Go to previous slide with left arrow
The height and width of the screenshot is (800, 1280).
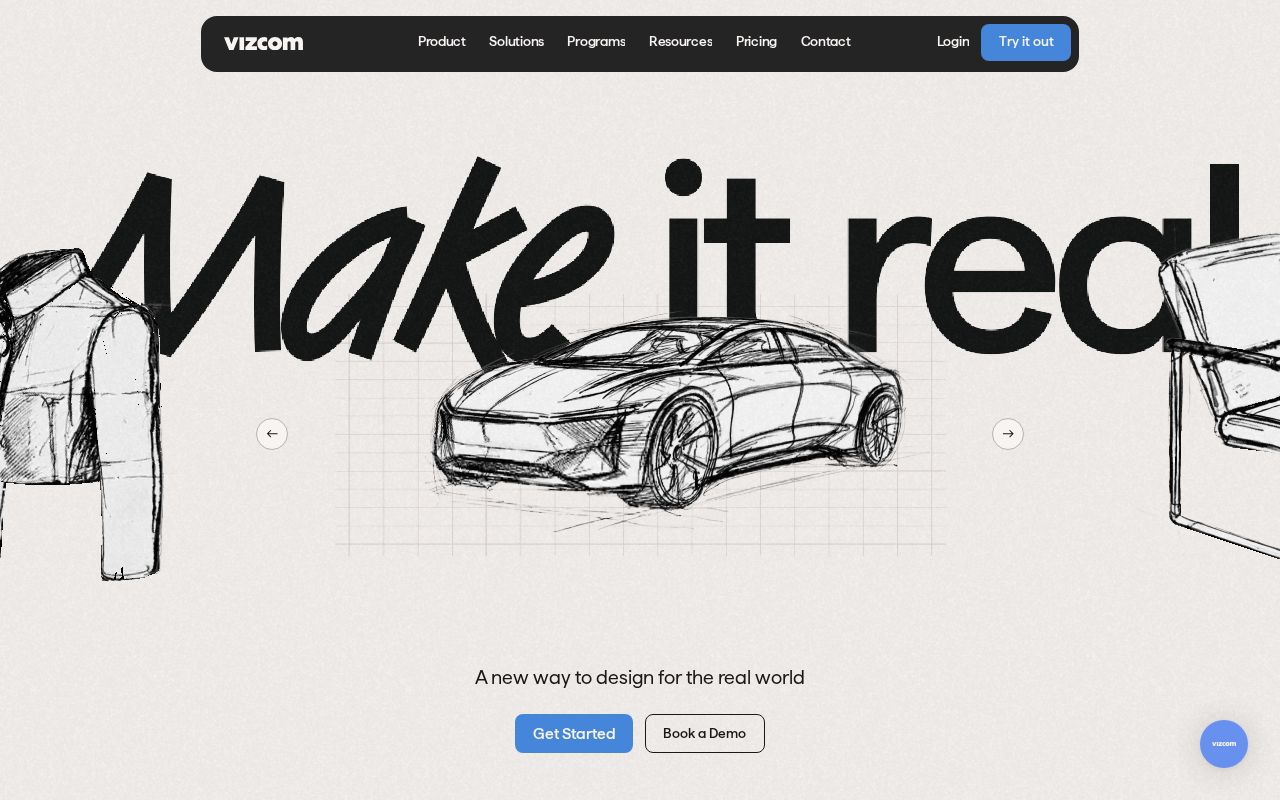[x=272, y=434]
